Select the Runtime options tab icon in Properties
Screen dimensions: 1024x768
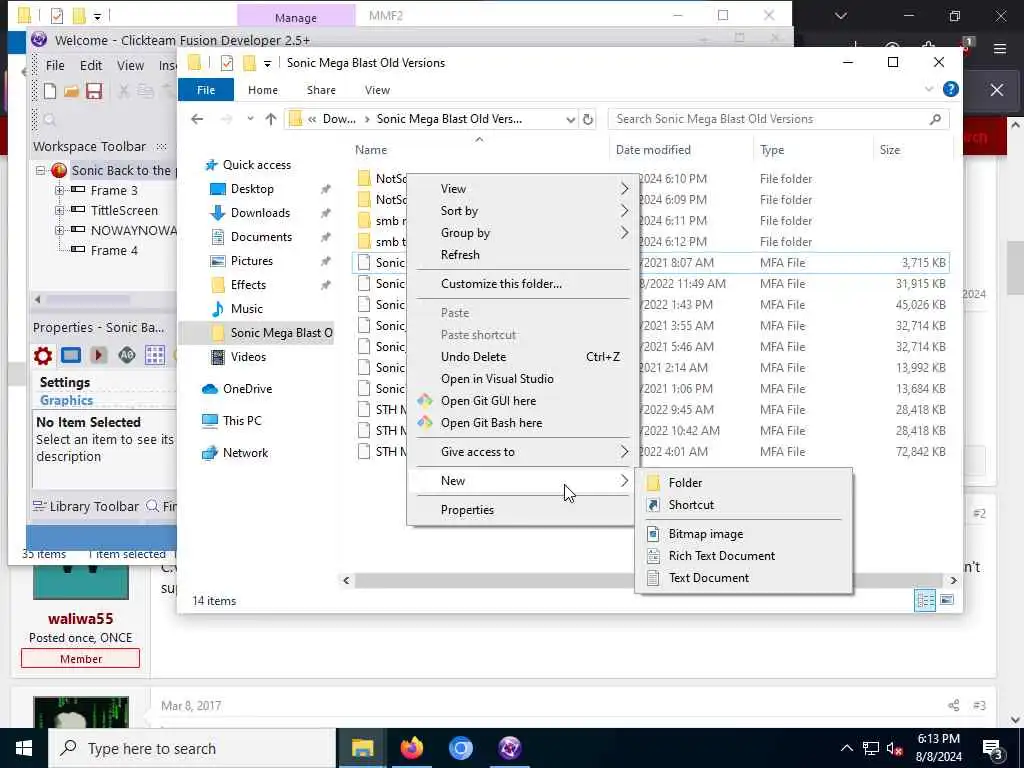99,355
